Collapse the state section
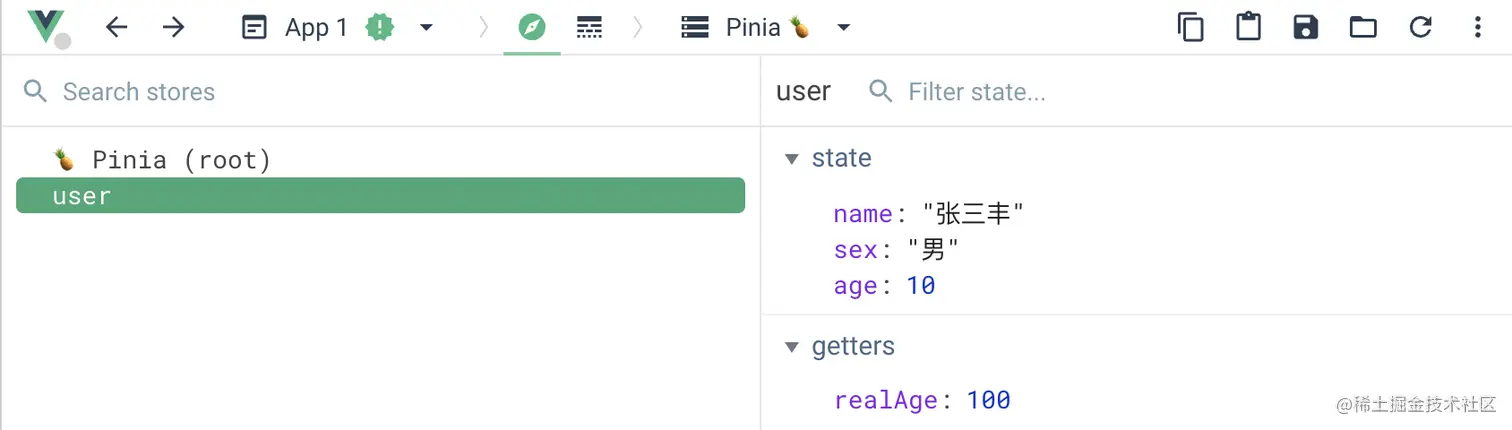Screen dimensions: 1512x430 (x=793, y=158)
